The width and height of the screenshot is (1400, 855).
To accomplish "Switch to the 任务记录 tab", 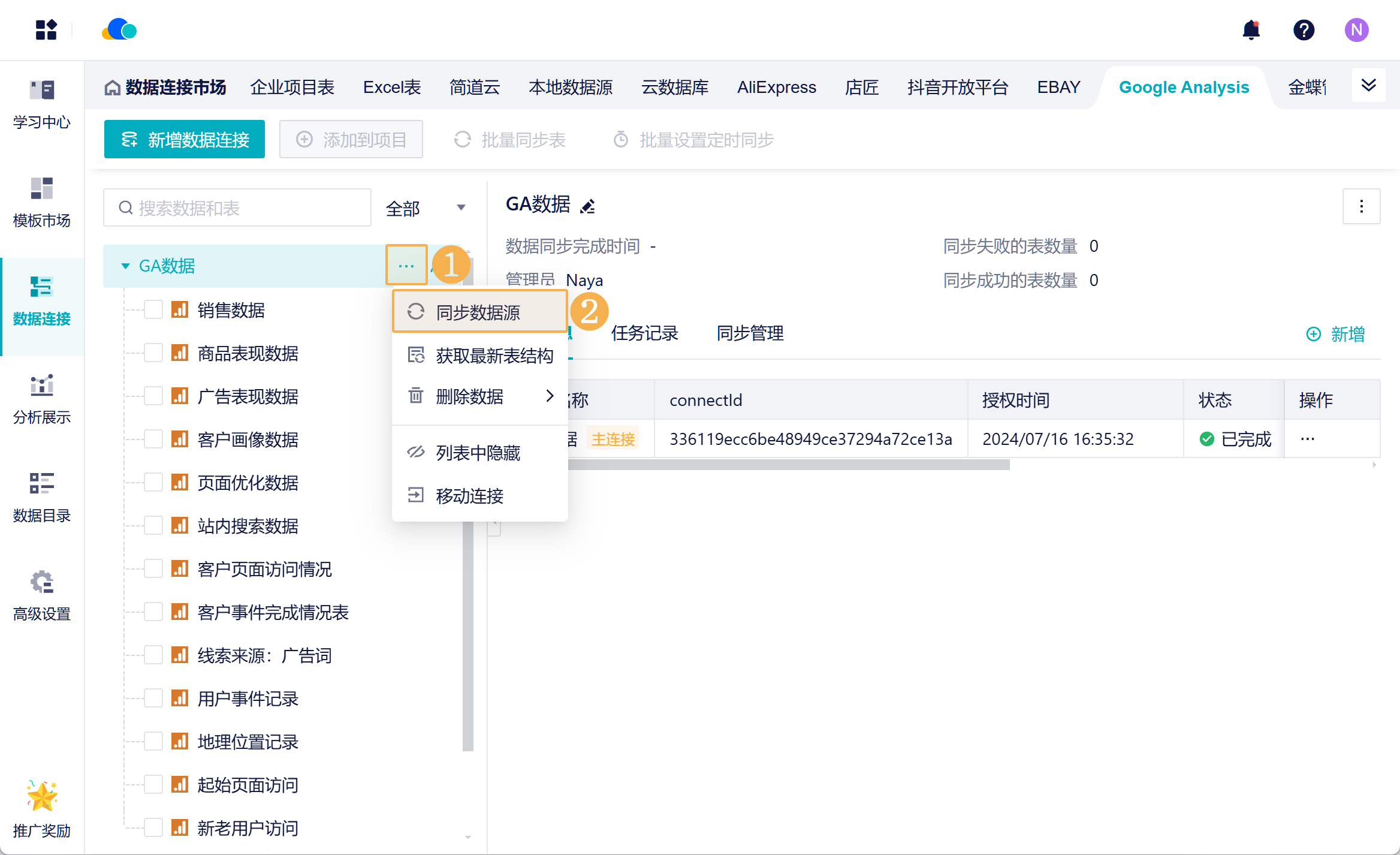I will tap(644, 333).
